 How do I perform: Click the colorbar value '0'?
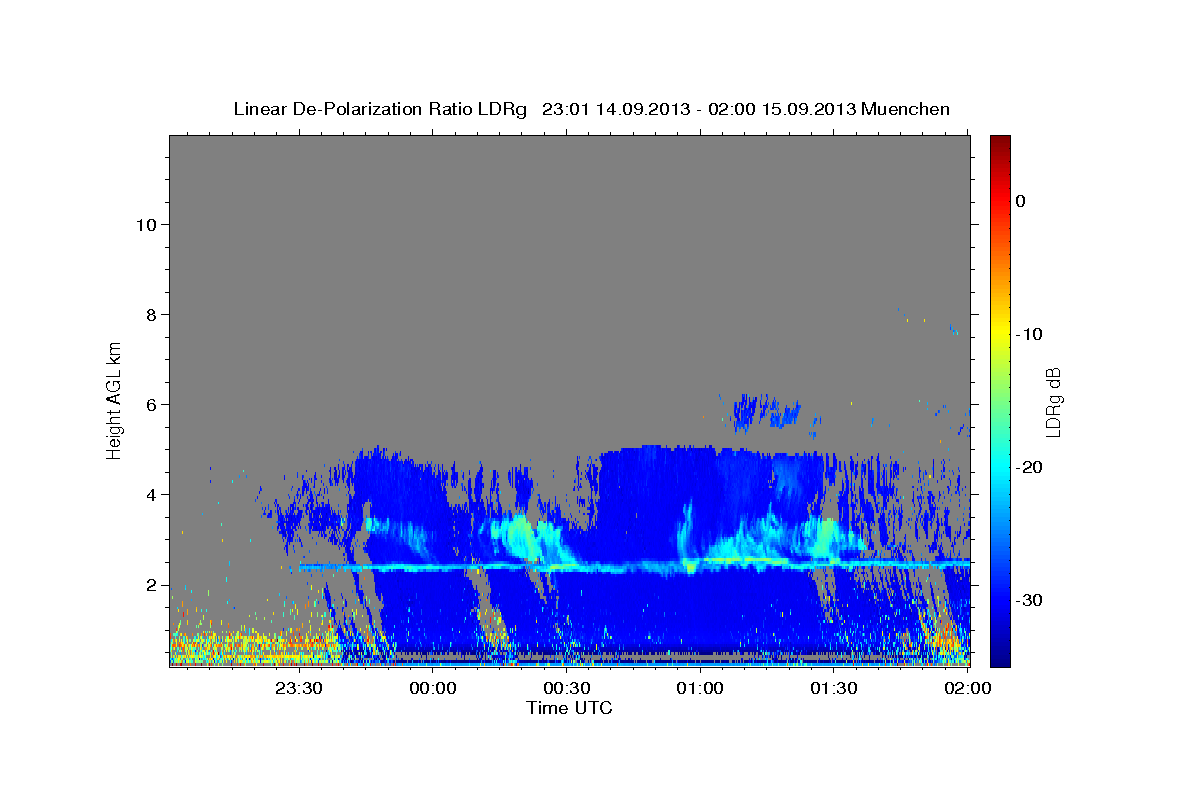1021,201
